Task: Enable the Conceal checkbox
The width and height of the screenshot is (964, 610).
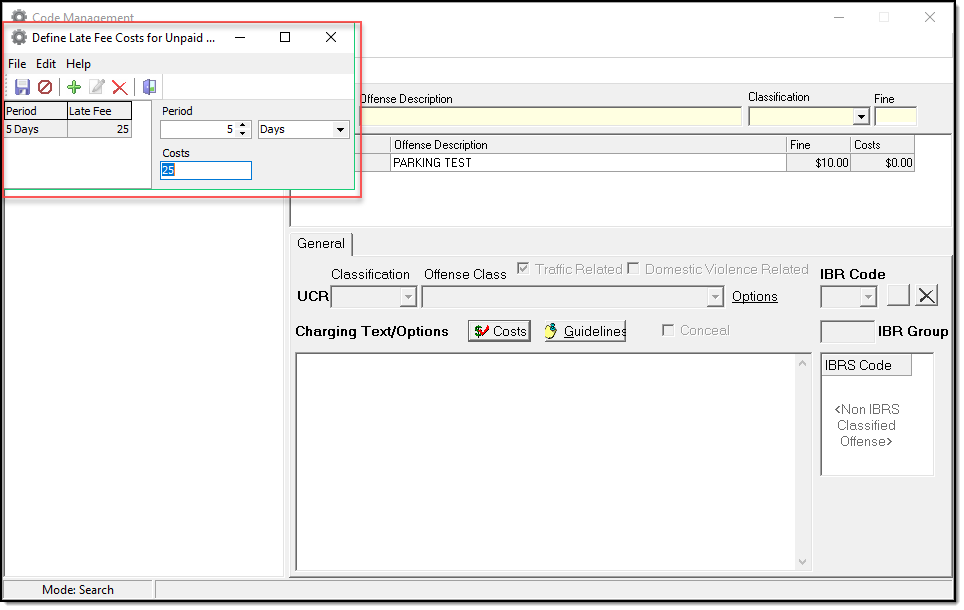Action: point(668,331)
